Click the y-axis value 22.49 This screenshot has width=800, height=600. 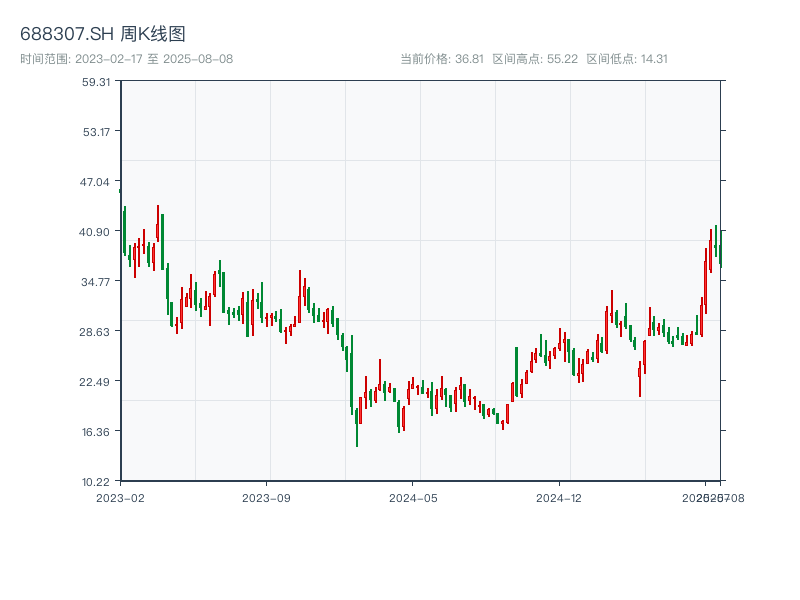pyautogui.click(x=94, y=382)
